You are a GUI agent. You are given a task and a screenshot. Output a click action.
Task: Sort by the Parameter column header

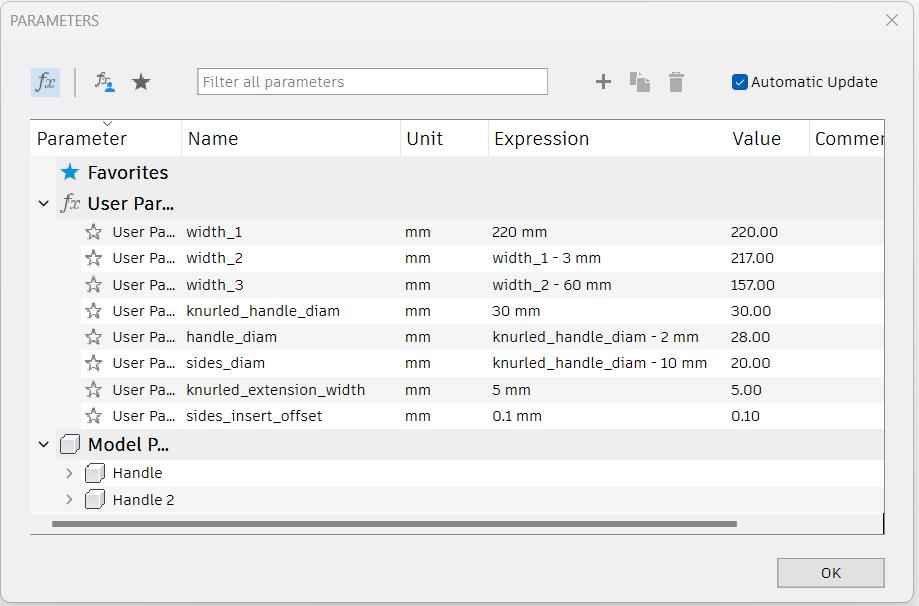[x=105, y=138]
